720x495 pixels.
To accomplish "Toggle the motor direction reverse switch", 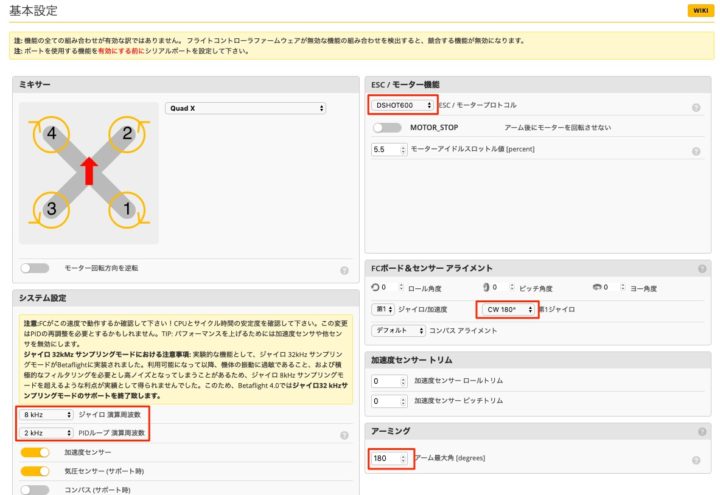I will (x=35, y=268).
